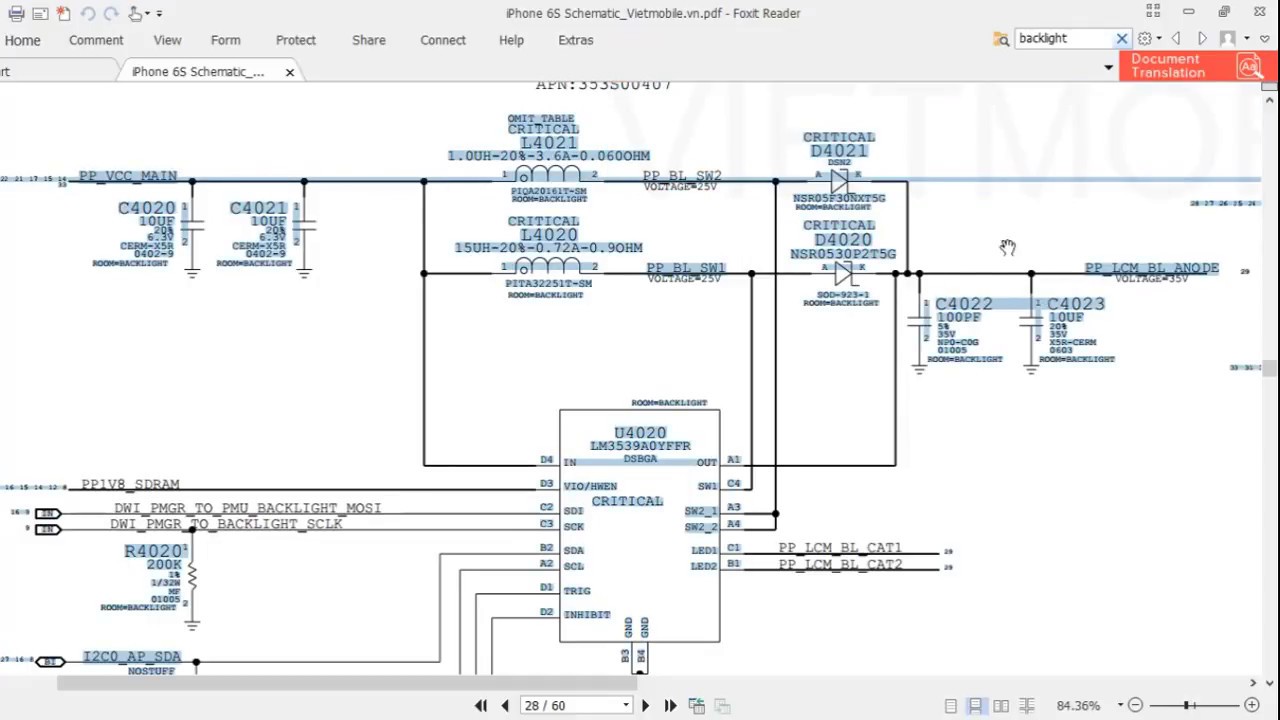Click the Redo arrow
This screenshot has width=1280, height=720.
tap(111, 14)
